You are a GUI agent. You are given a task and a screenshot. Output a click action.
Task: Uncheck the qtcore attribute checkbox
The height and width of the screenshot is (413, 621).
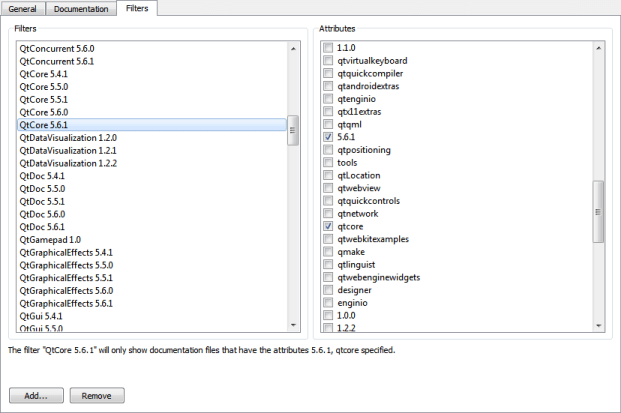tap(328, 226)
